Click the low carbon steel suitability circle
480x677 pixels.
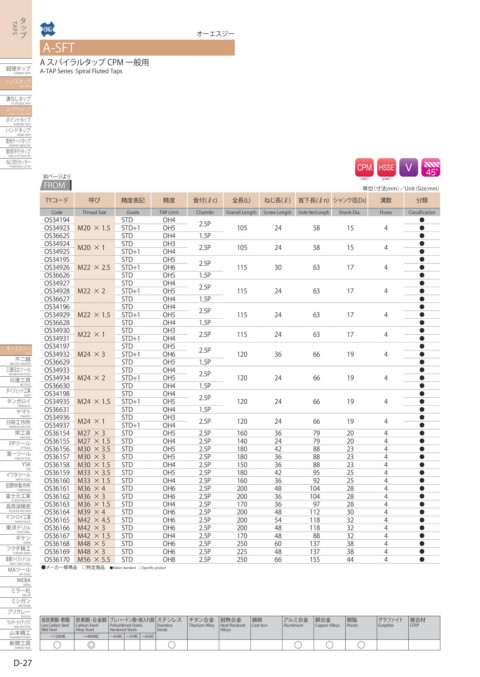coord(57,645)
